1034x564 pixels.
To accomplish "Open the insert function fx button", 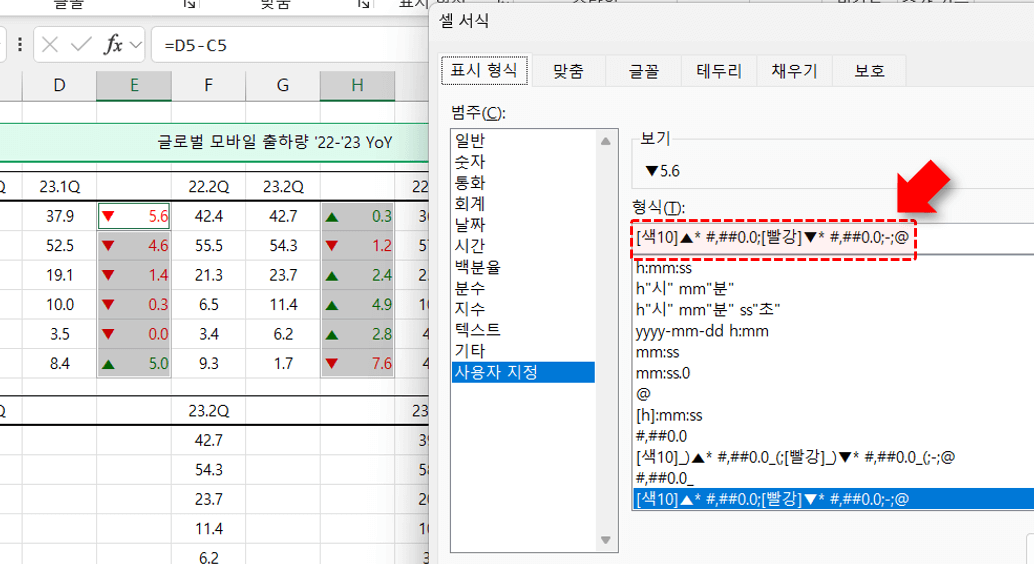I will [113, 45].
